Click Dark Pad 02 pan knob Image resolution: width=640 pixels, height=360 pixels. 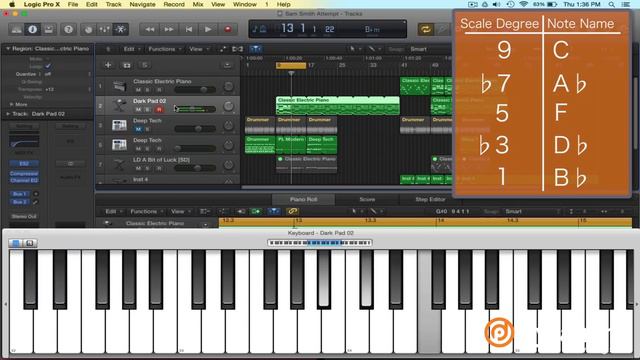(x=229, y=106)
